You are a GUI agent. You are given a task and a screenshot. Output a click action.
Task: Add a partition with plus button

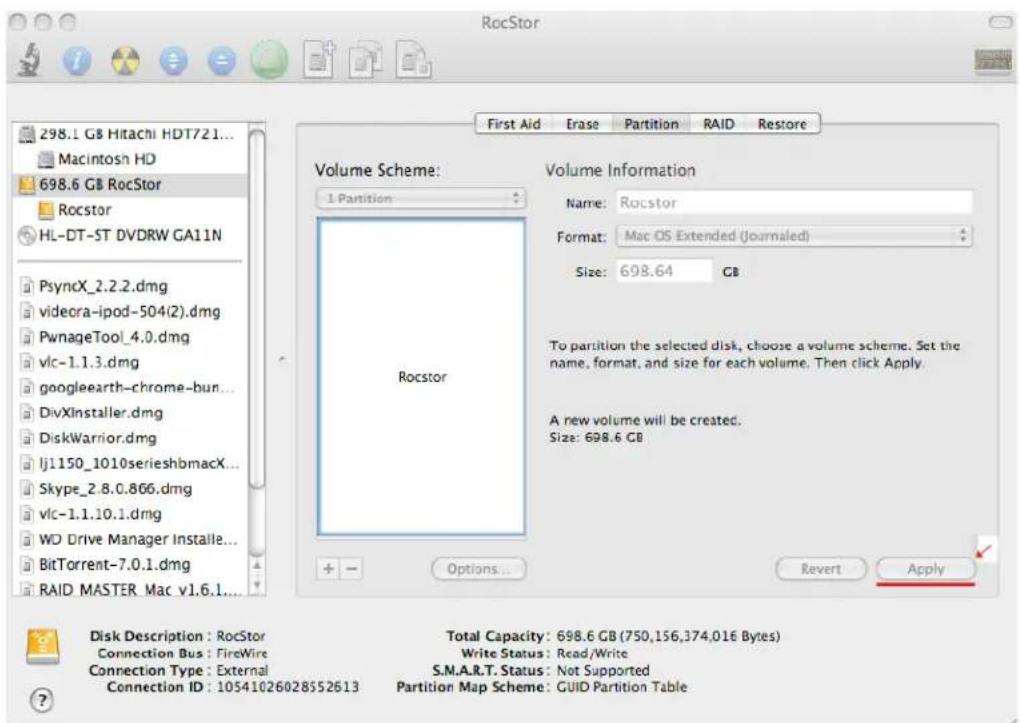pos(329,569)
